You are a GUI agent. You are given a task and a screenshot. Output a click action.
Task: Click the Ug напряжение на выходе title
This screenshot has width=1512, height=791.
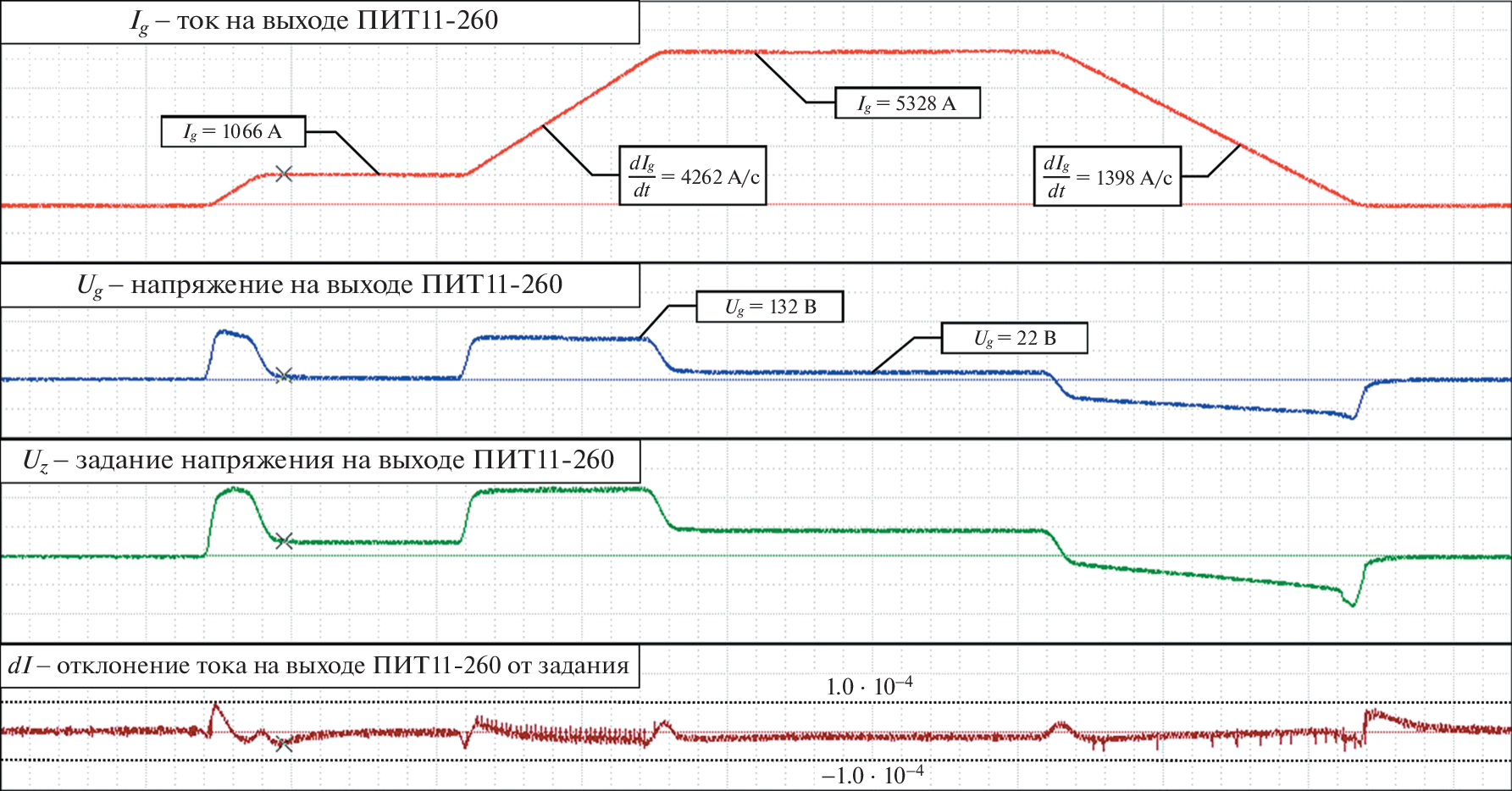click(x=319, y=285)
